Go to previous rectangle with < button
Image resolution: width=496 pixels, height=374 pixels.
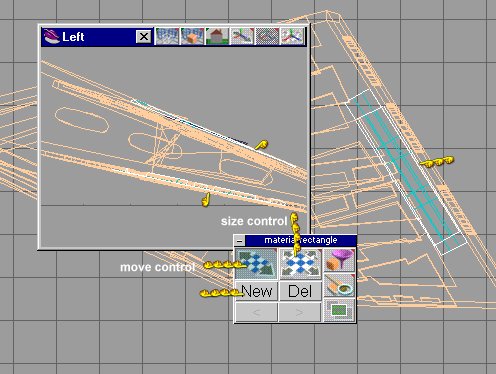(256, 312)
